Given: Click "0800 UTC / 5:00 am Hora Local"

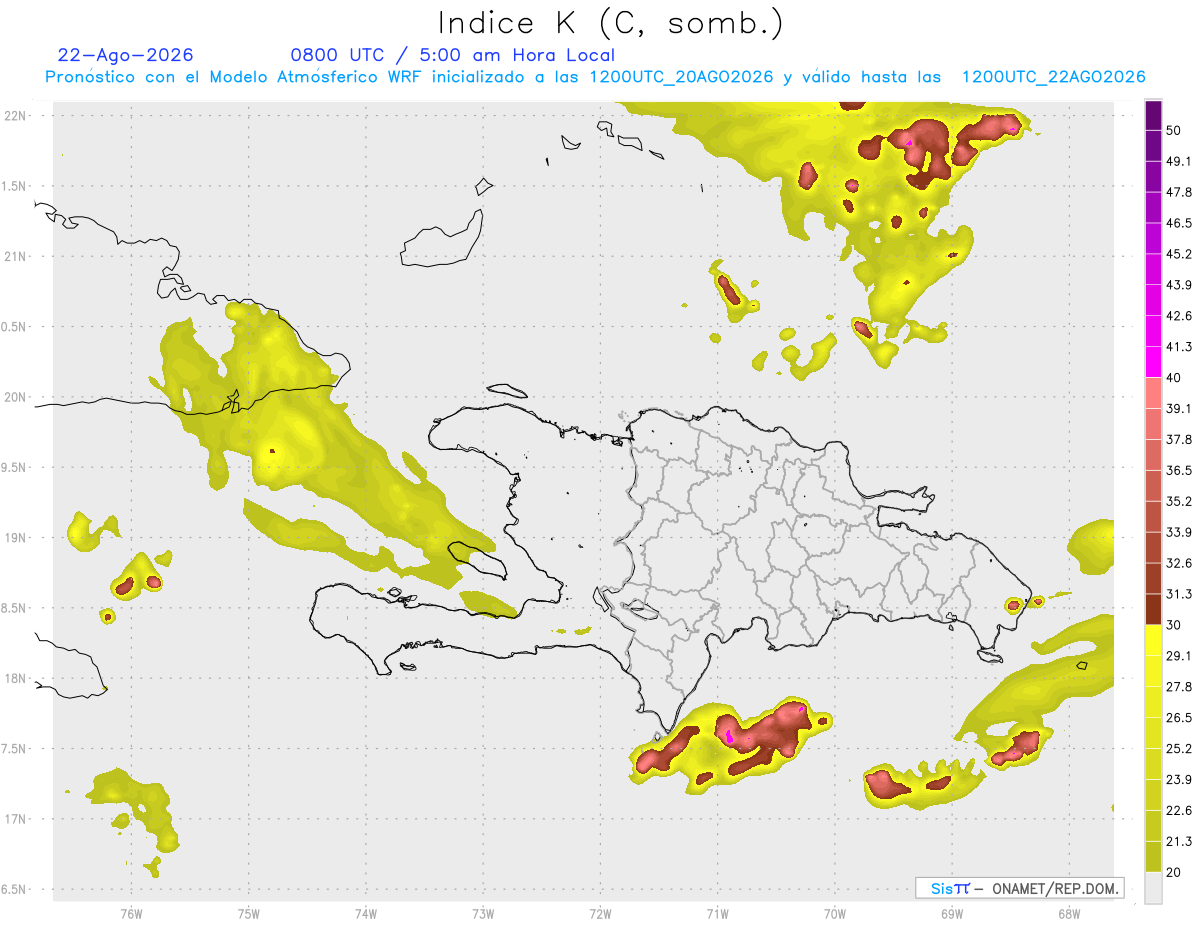Looking at the screenshot, I should [x=453, y=55].
